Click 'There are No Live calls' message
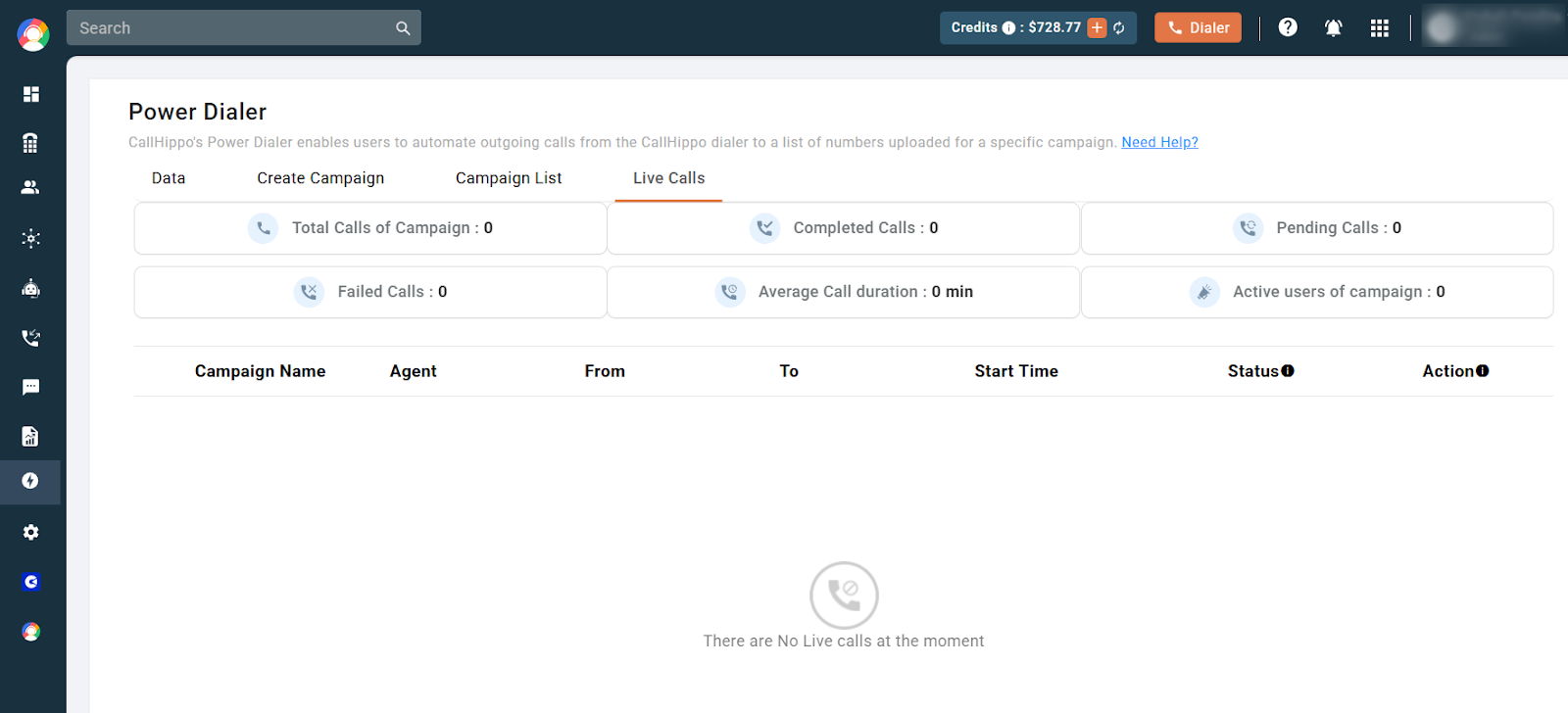The image size is (1568, 713). (x=844, y=642)
